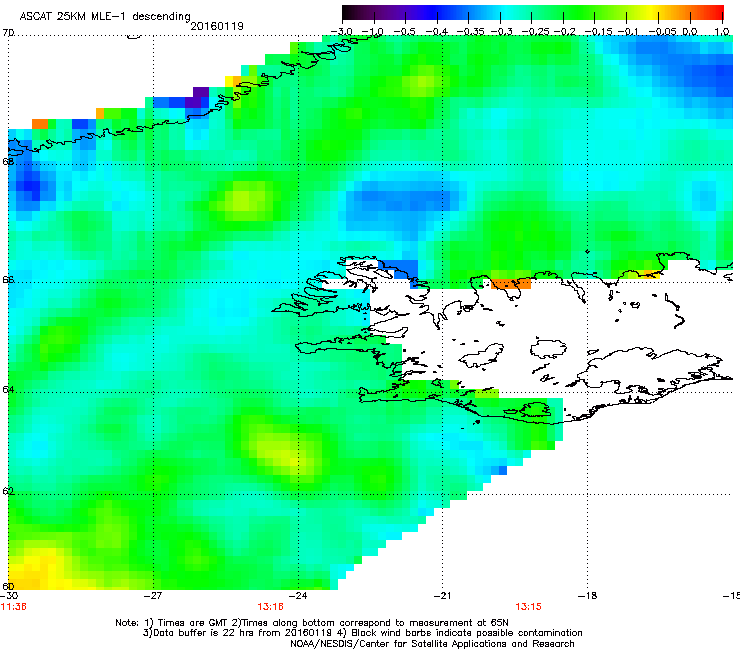Click the colorbar tick label 1.0
740x650 pixels.
[722, 32]
